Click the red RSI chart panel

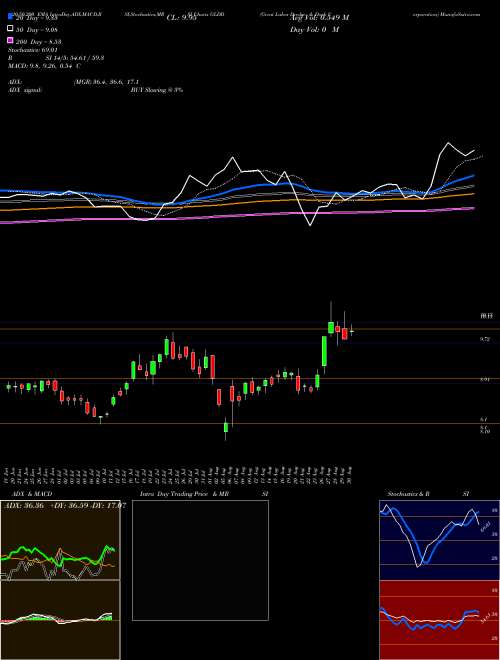pyautogui.click(x=439, y=620)
